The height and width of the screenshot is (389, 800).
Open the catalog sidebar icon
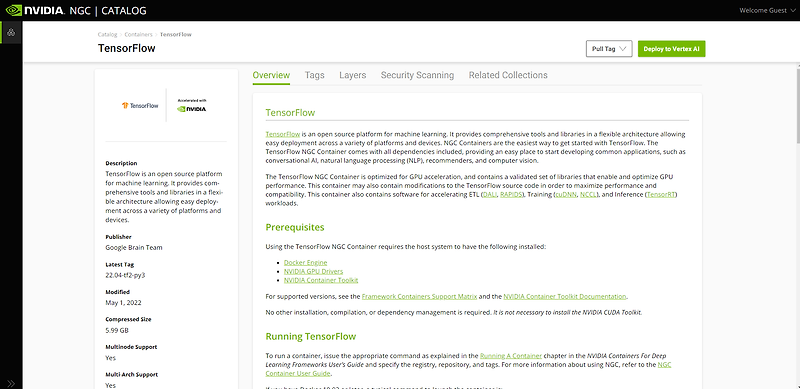point(11,33)
